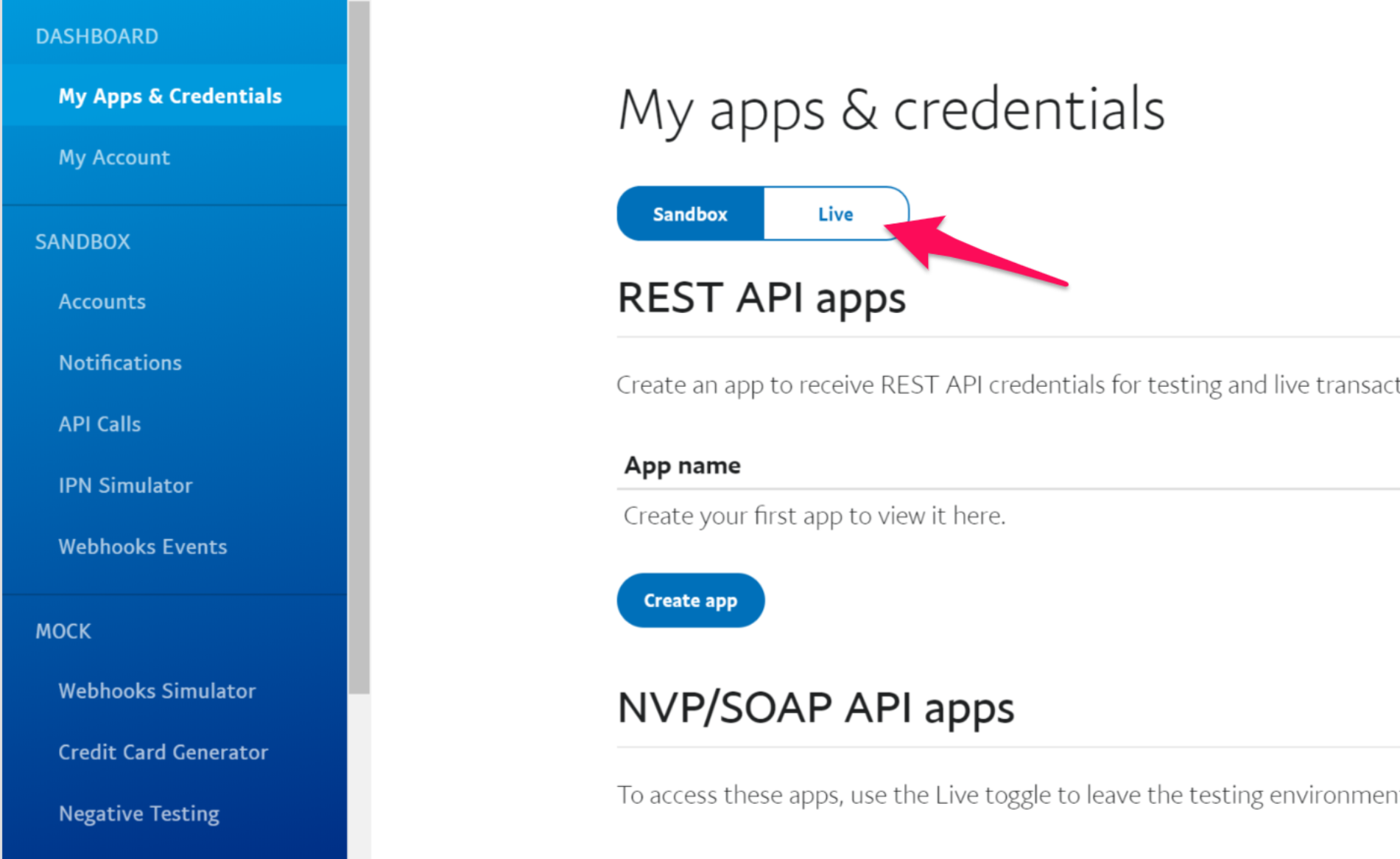Switch toggle to Sandbox
The width and height of the screenshot is (1400, 859).
point(690,214)
